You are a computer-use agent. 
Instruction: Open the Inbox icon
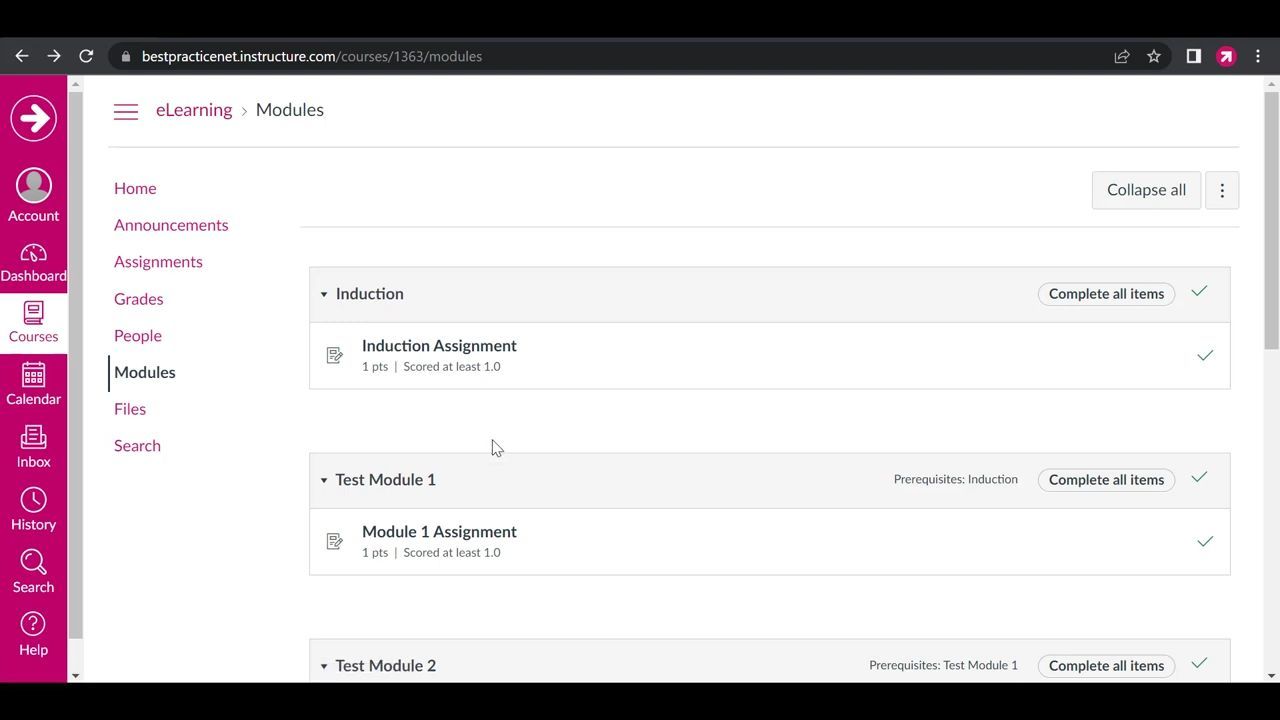click(33, 438)
